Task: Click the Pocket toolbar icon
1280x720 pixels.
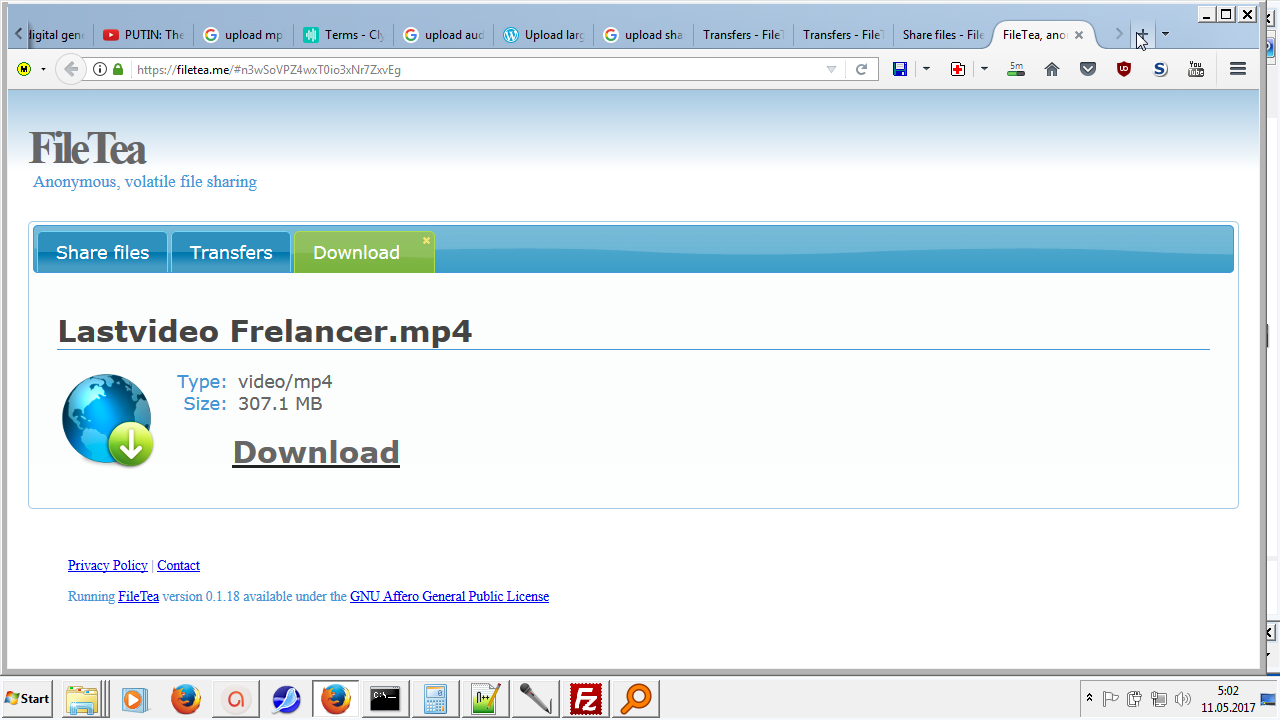Action: (x=1088, y=69)
